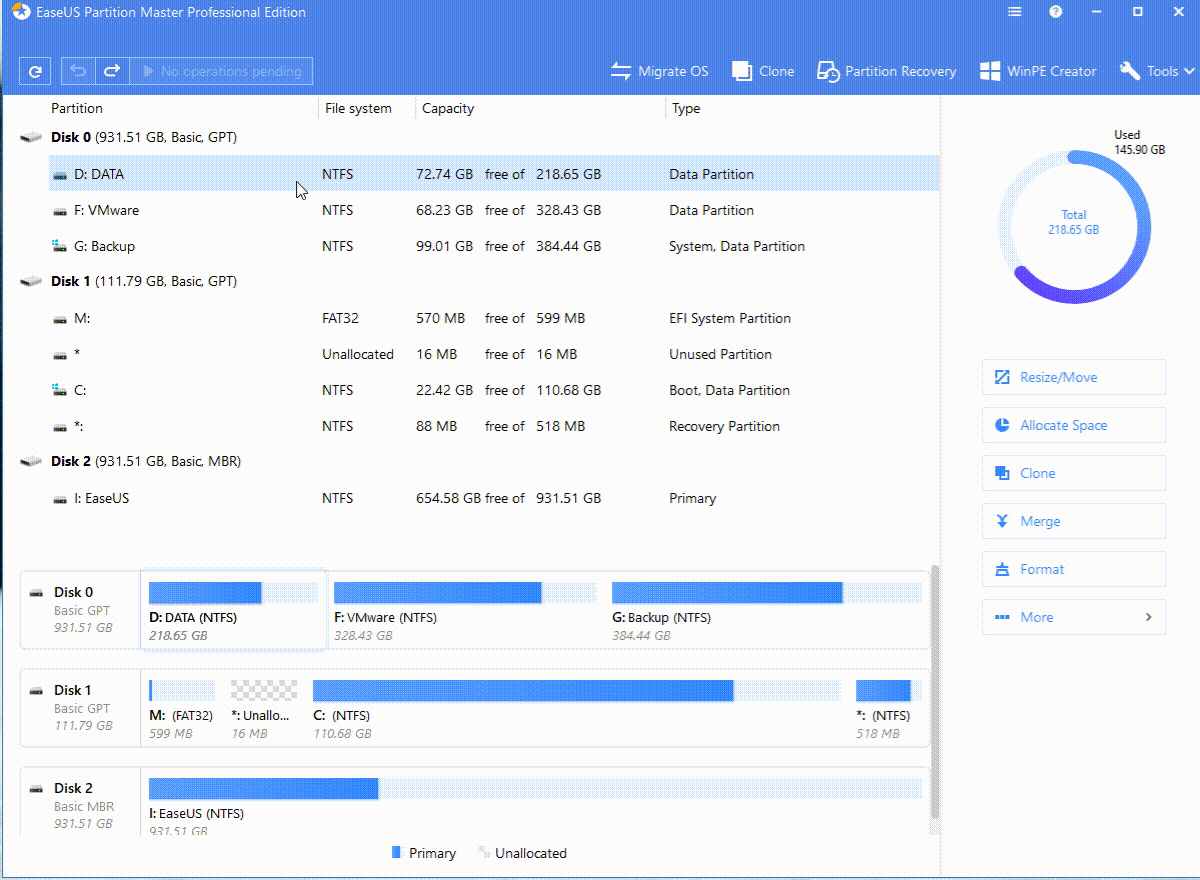Click the disk map vertical scrollbar
This screenshot has width=1200, height=880.
[935, 690]
